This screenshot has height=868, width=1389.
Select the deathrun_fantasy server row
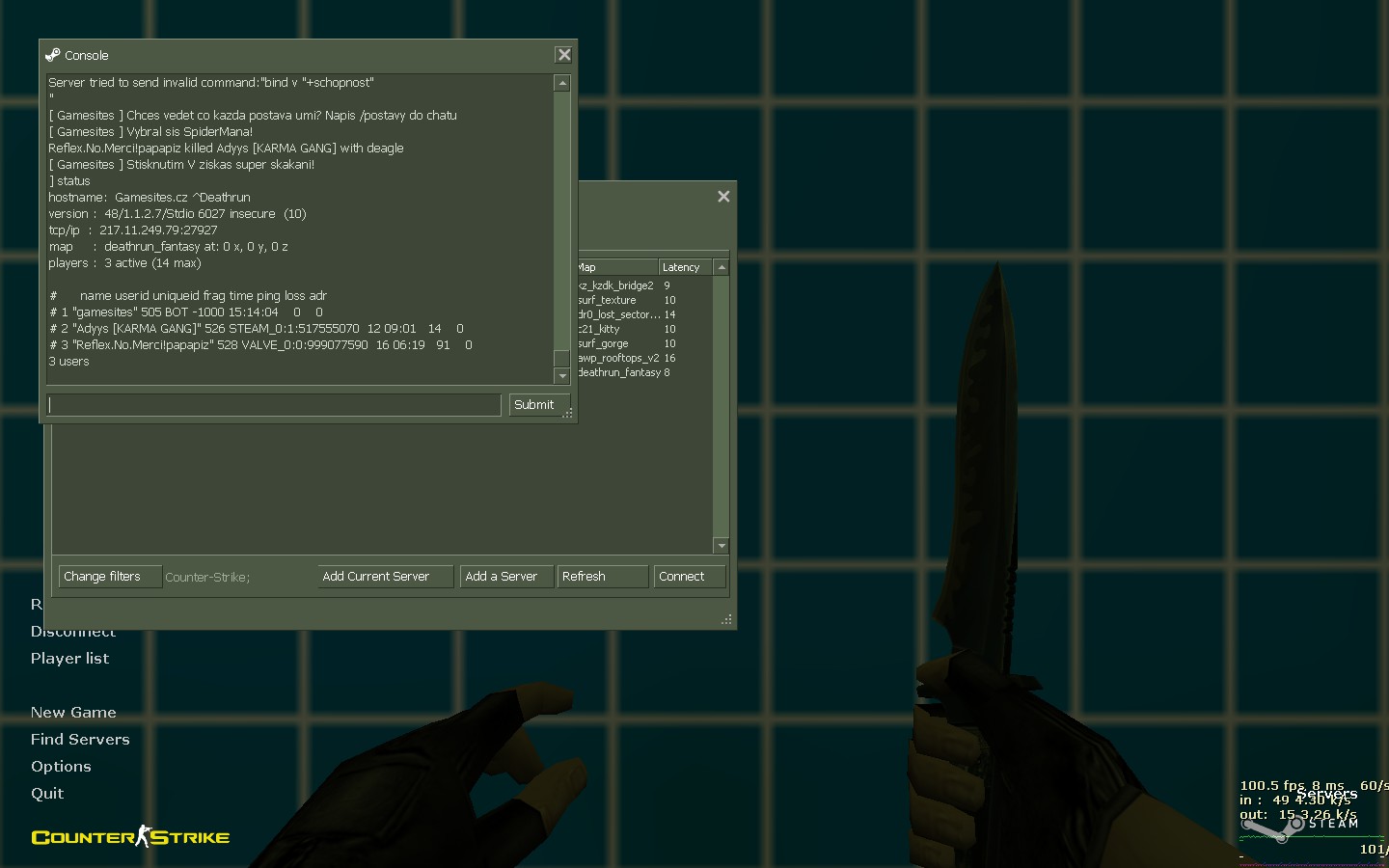pyautogui.click(x=645, y=372)
